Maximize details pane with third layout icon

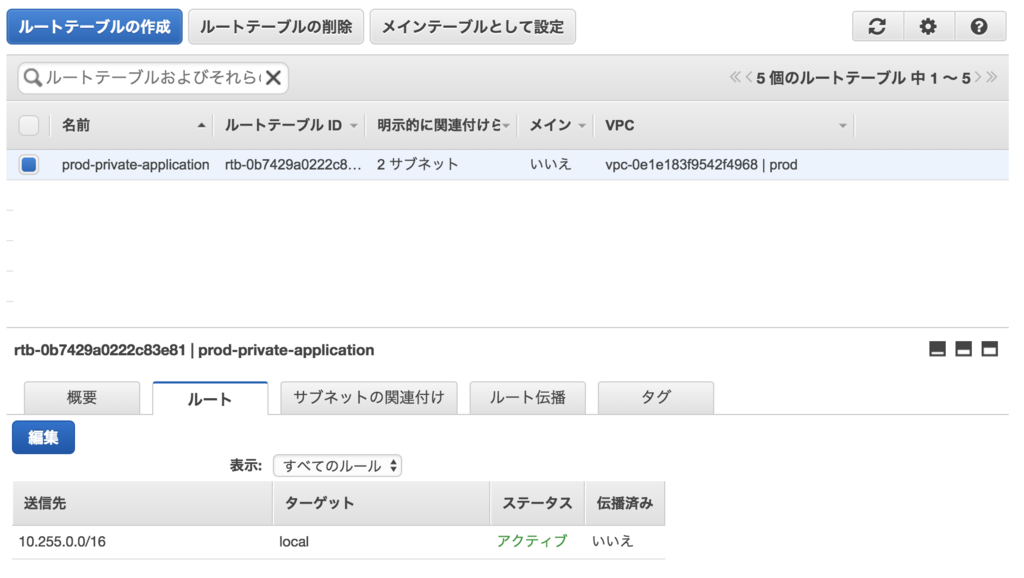[x=989, y=349]
